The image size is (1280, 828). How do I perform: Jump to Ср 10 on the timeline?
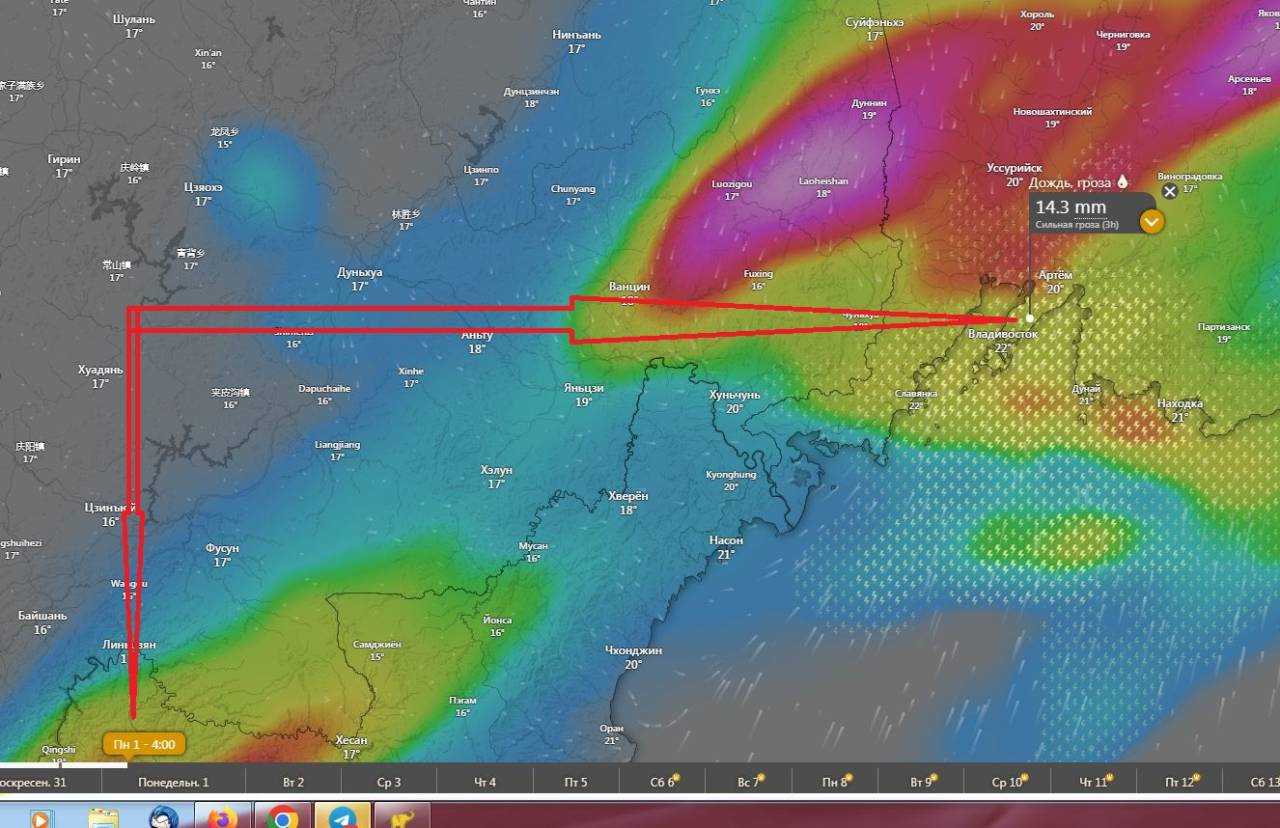click(x=1007, y=782)
